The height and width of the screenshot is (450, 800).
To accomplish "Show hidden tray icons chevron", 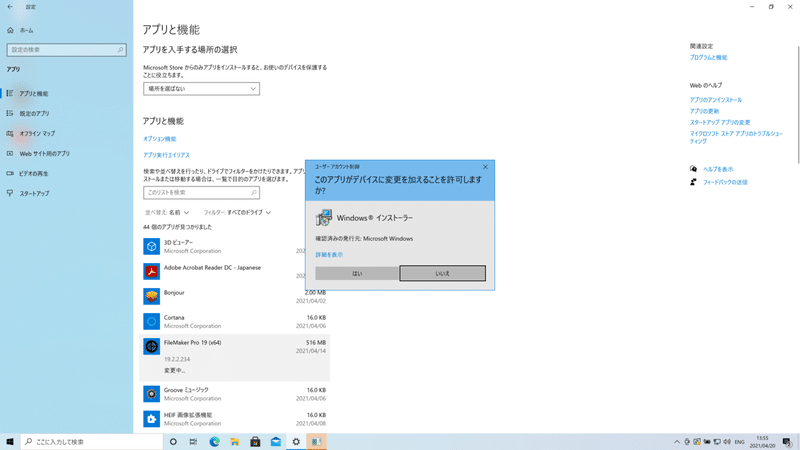I will [x=677, y=442].
